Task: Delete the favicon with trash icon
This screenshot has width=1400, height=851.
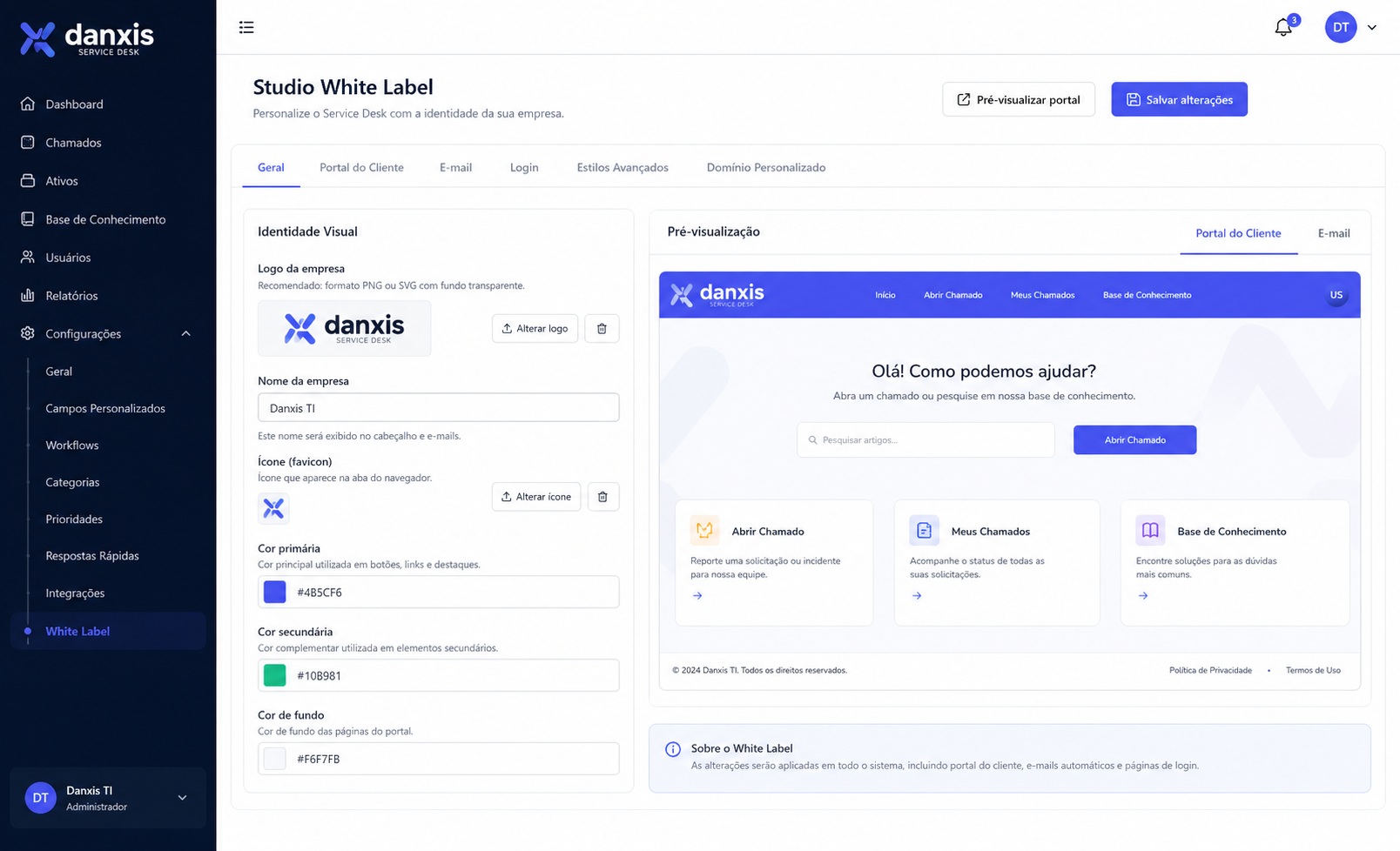Action: 602,497
